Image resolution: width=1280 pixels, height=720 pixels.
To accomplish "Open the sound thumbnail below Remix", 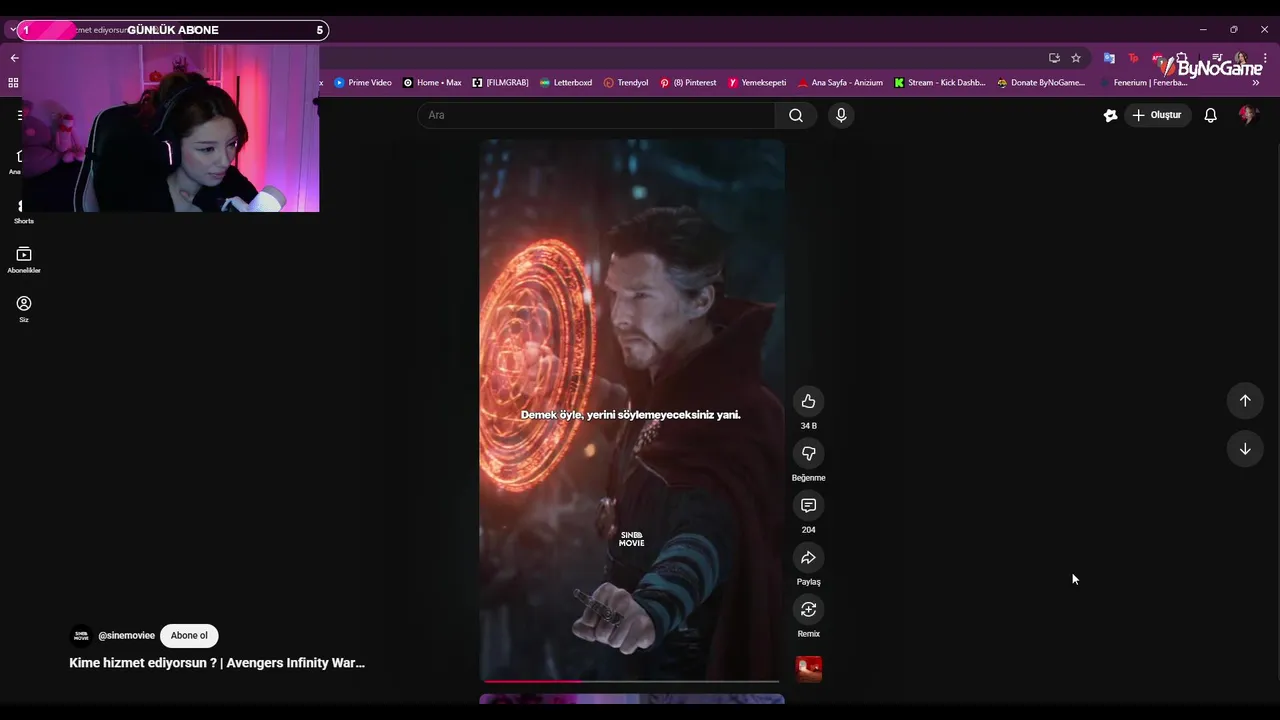I will tap(808, 669).
